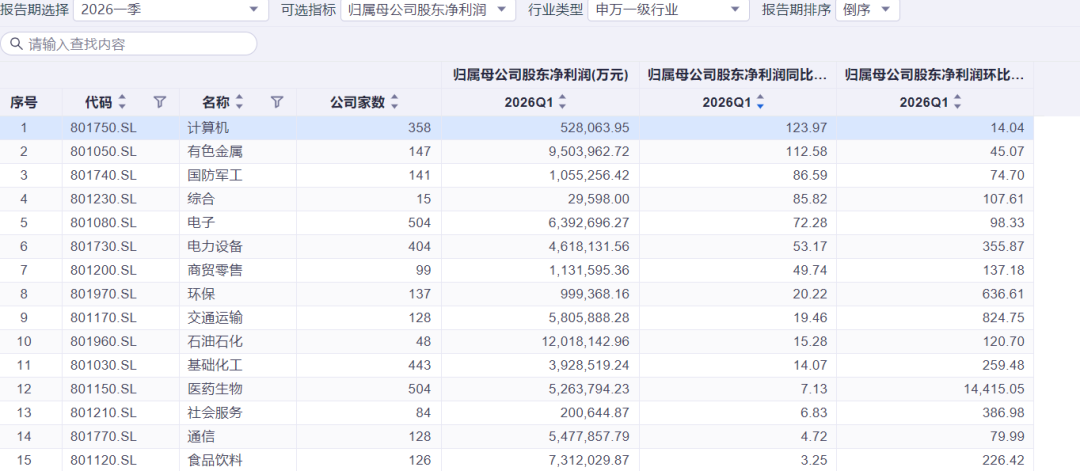This screenshot has width=1080, height=471.
Task: Select row 计算机
Action: tap(517, 128)
